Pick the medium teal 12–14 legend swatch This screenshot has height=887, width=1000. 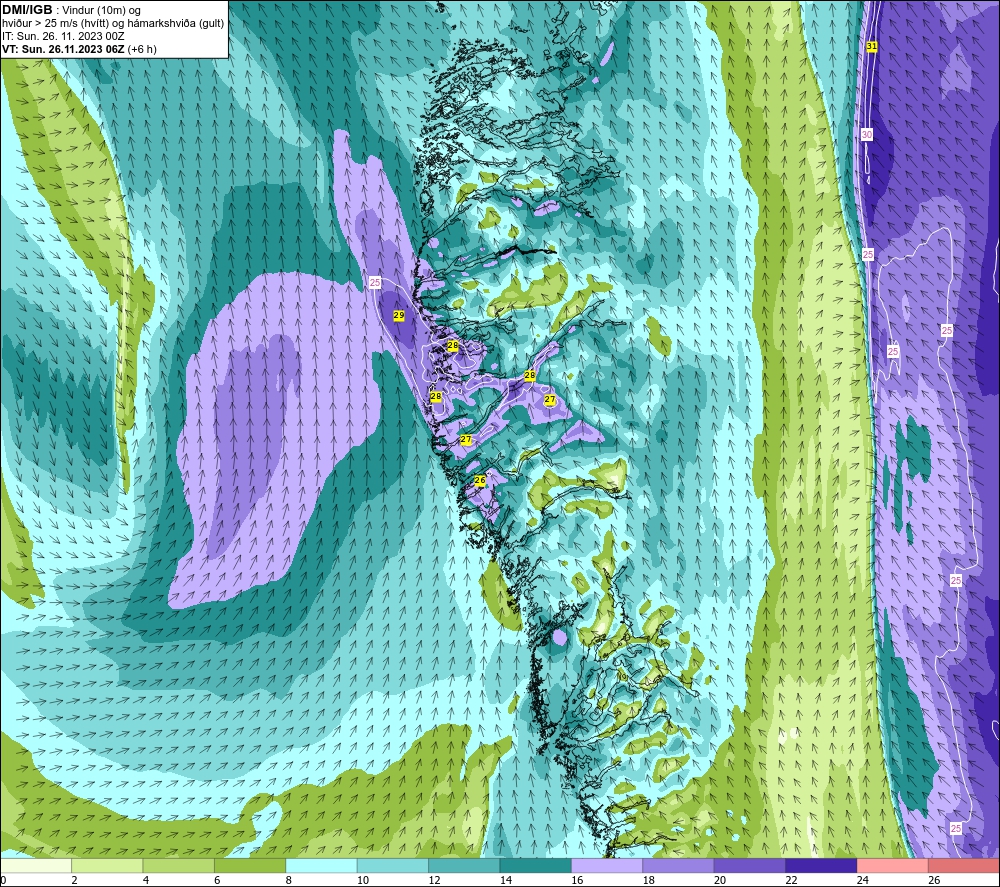[464, 865]
